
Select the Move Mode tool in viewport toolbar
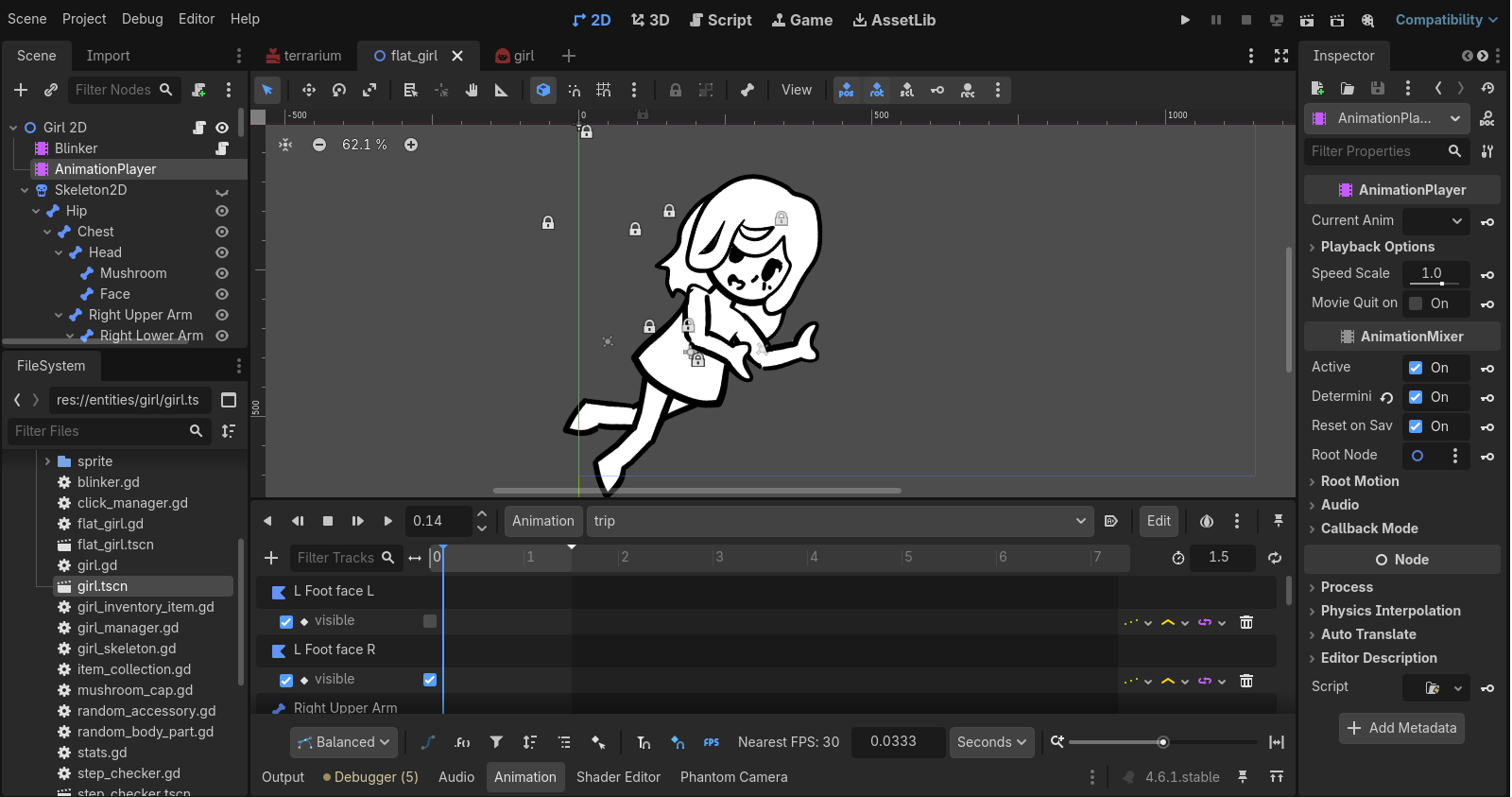308,90
